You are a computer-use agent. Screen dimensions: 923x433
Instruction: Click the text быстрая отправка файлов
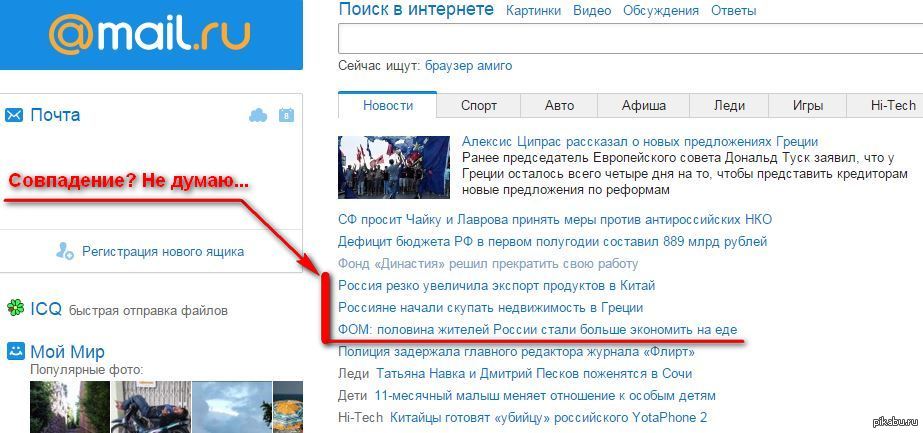tap(148, 310)
